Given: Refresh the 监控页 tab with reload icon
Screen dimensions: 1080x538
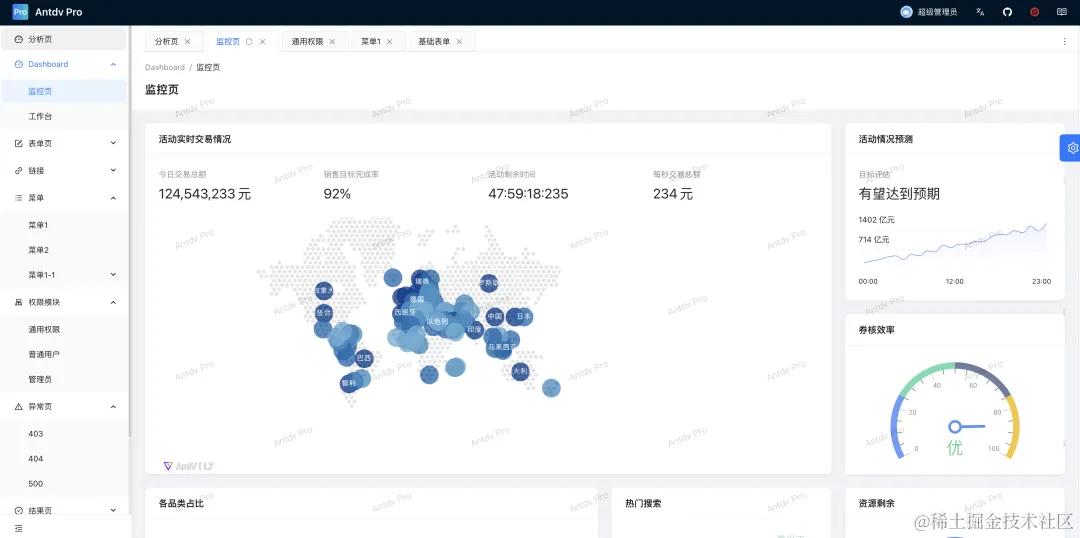Looking at the screenshot, I should click(x=249, y=41).
